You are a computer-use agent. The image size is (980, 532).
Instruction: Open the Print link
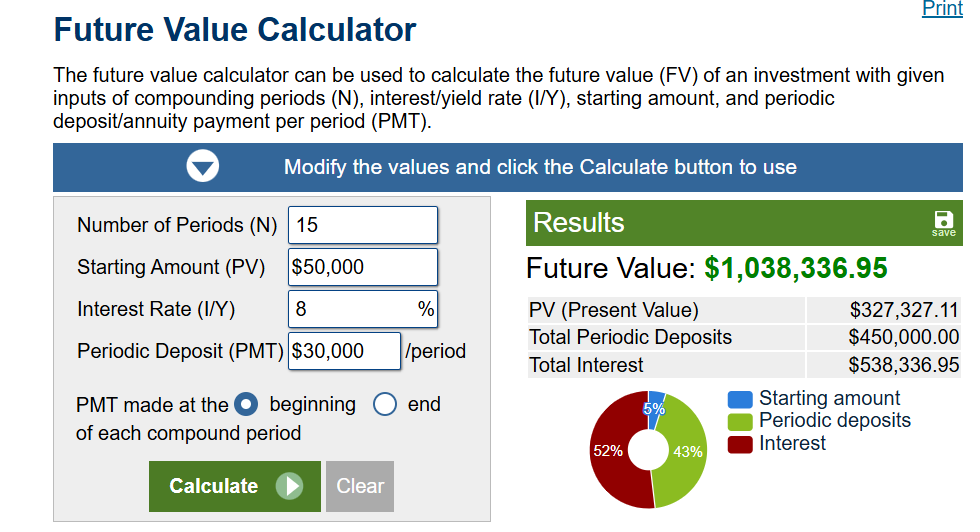(942, 8)
